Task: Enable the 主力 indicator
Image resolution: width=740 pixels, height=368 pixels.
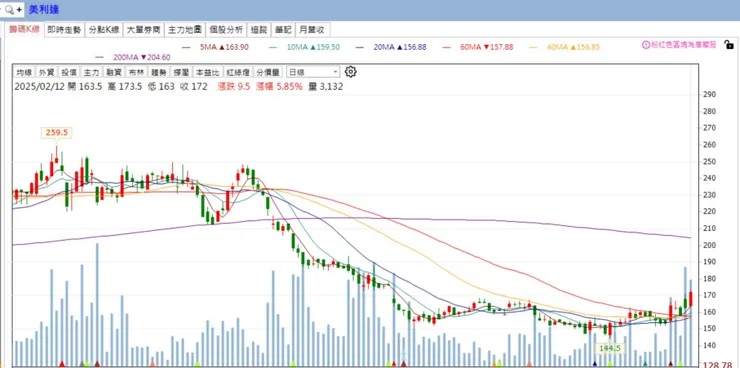Action: click(x=91, y=72)
